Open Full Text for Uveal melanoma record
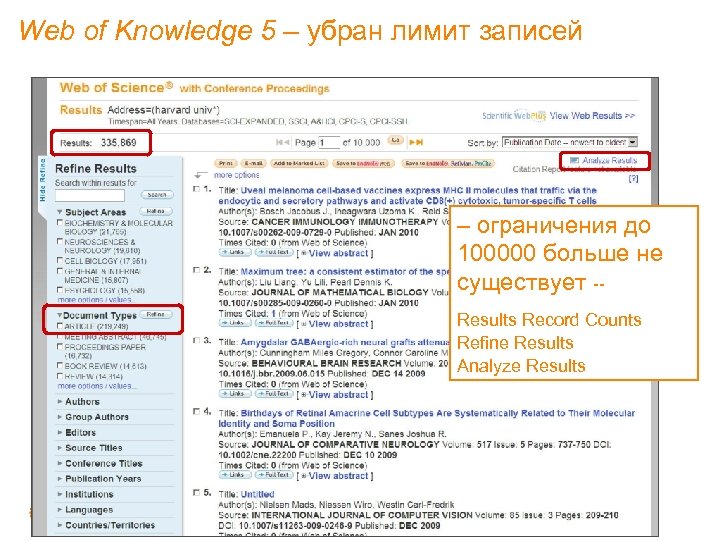Screen dimensions: 720x540 274,252
